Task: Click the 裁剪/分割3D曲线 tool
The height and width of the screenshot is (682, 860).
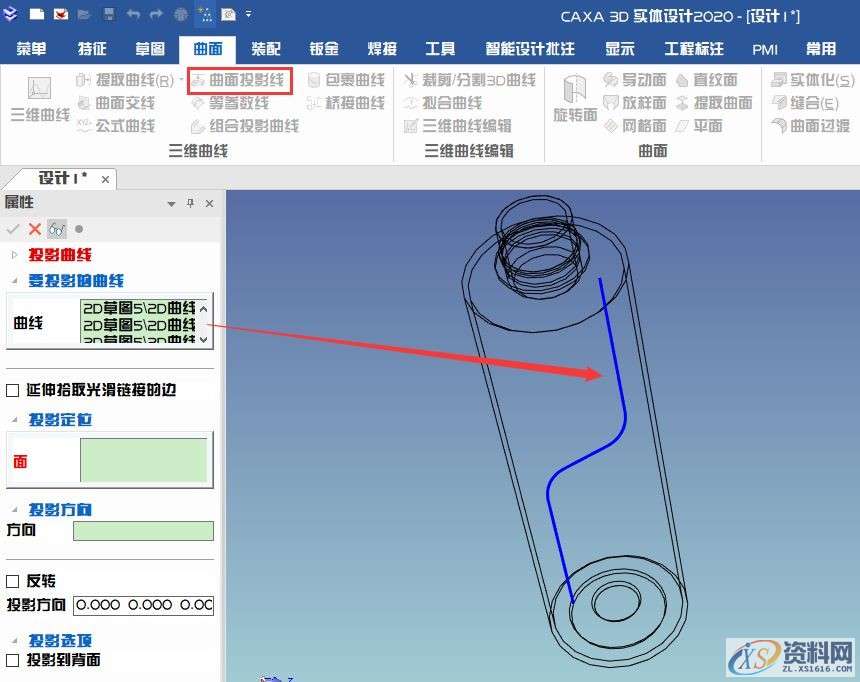Action: 481,81
